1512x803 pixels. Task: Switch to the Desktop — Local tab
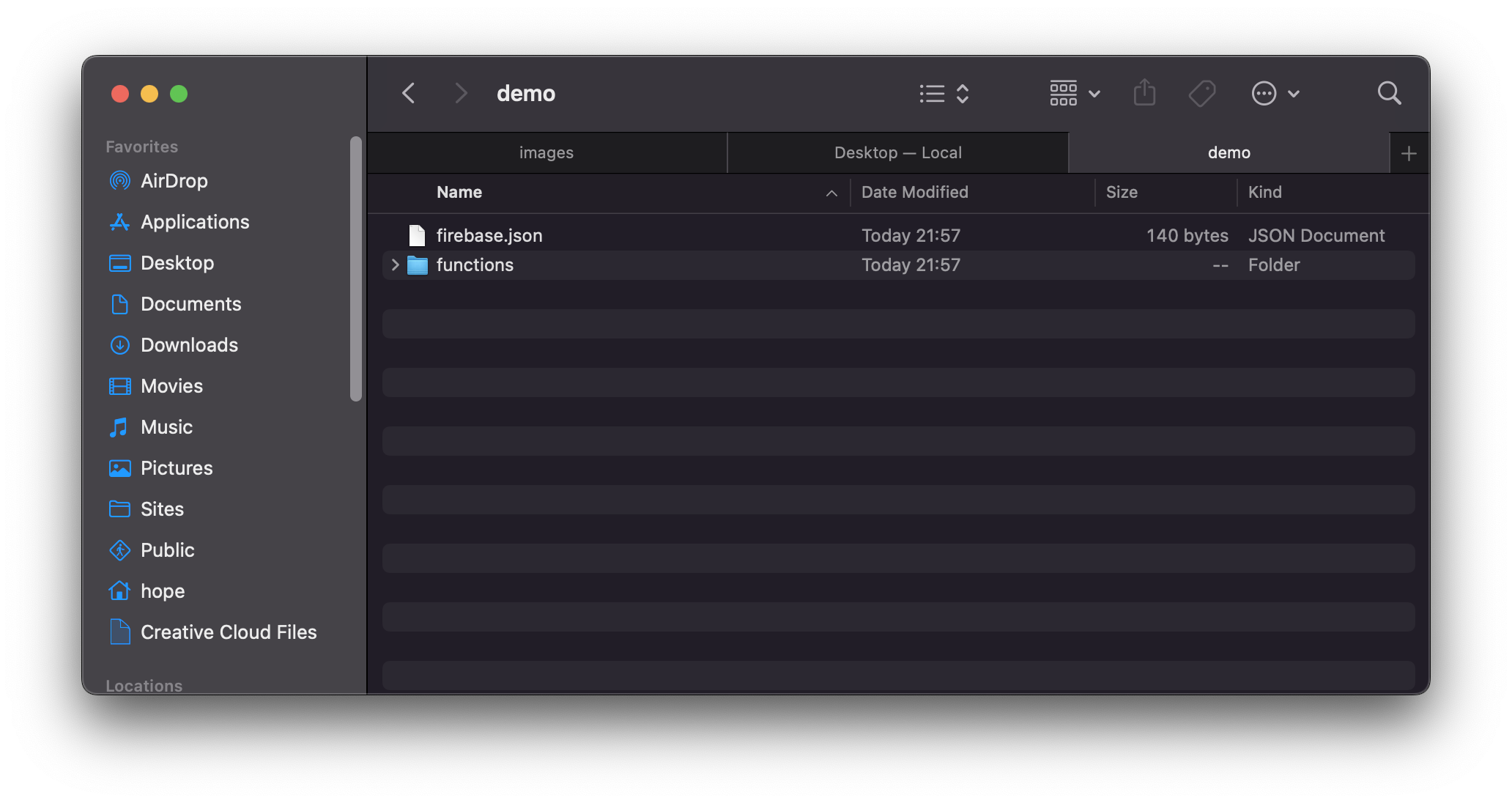click(x=897, y=152)
